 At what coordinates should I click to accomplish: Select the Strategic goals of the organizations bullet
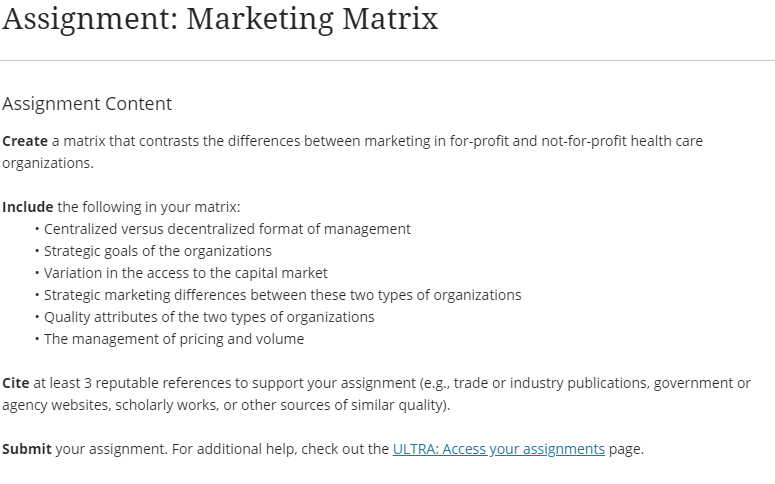158,251
